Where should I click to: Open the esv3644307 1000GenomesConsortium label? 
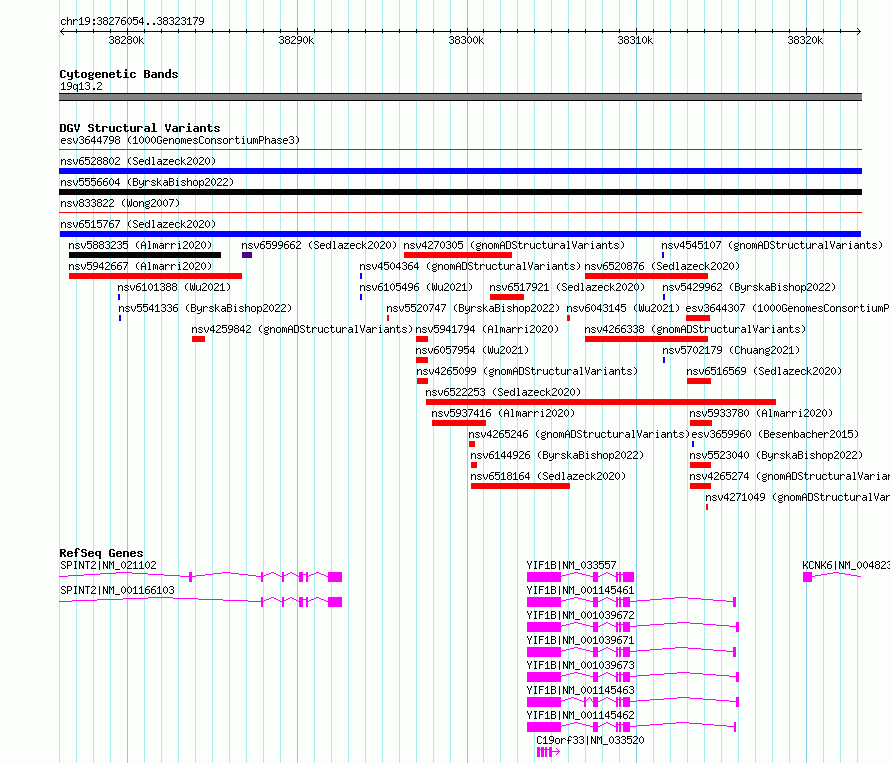coord(788,308)
